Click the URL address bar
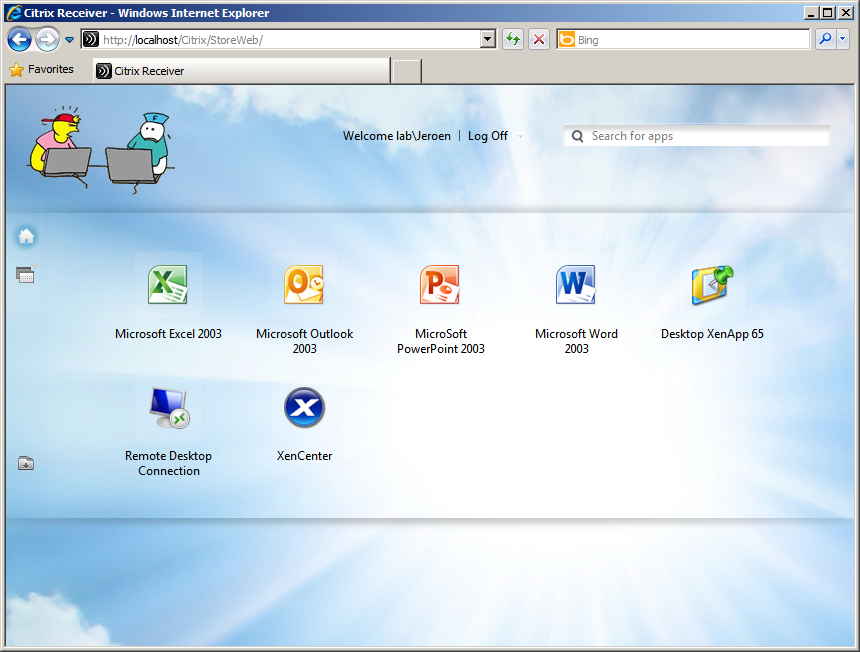860x652 pixels. click(x=289, y=39)
